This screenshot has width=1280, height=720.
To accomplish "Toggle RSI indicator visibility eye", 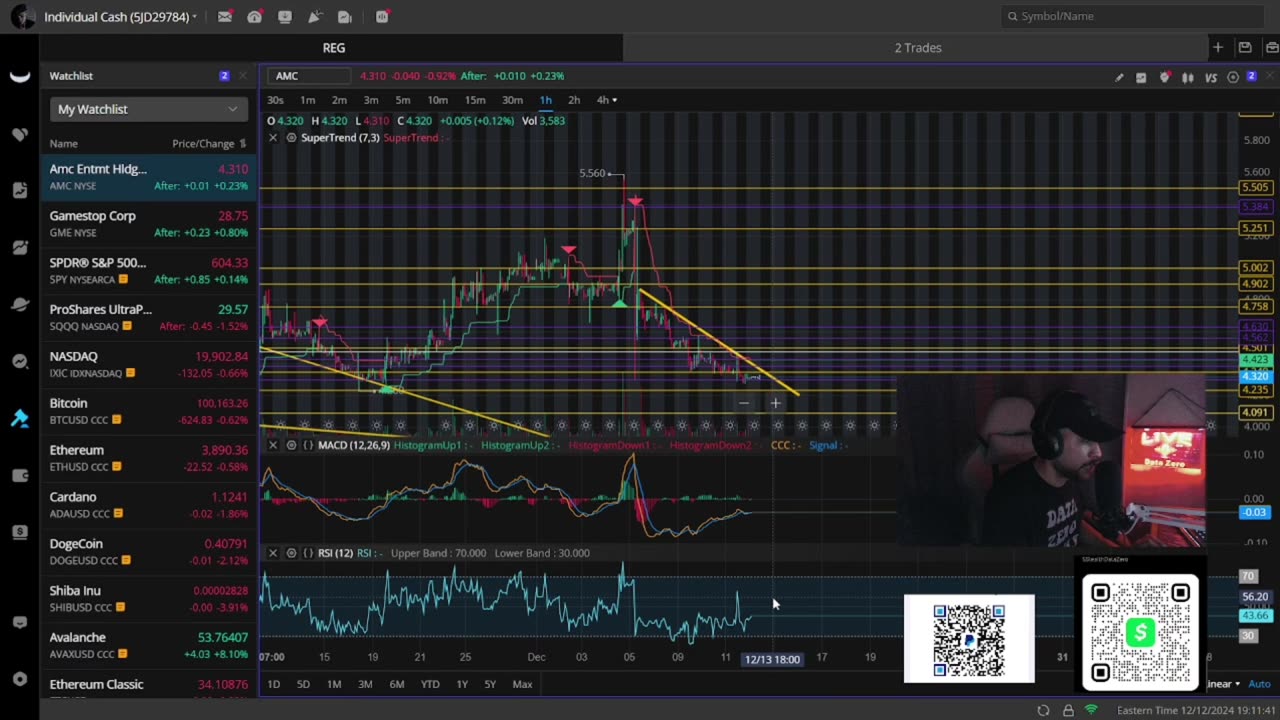I will tap(291, 553).
